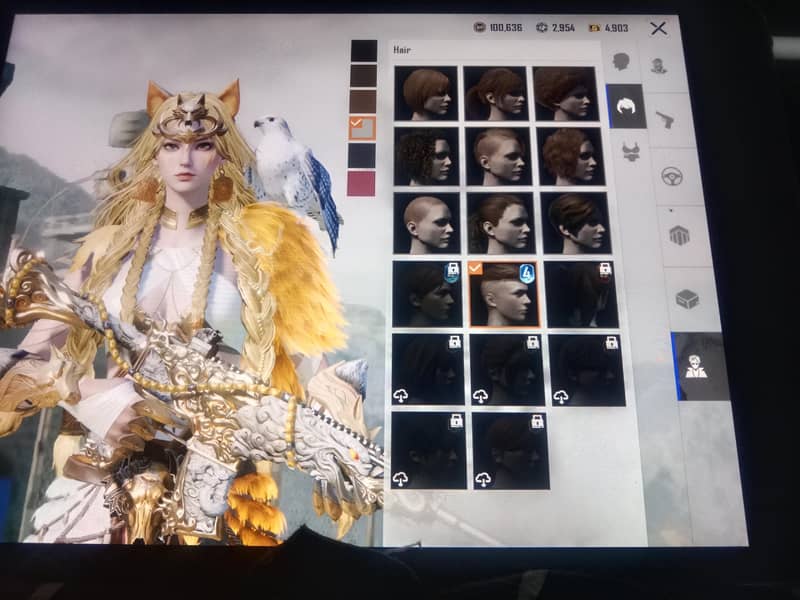Pick the crimson red hair color swatch
Viewport: 800px width, 600px height.
361,183
